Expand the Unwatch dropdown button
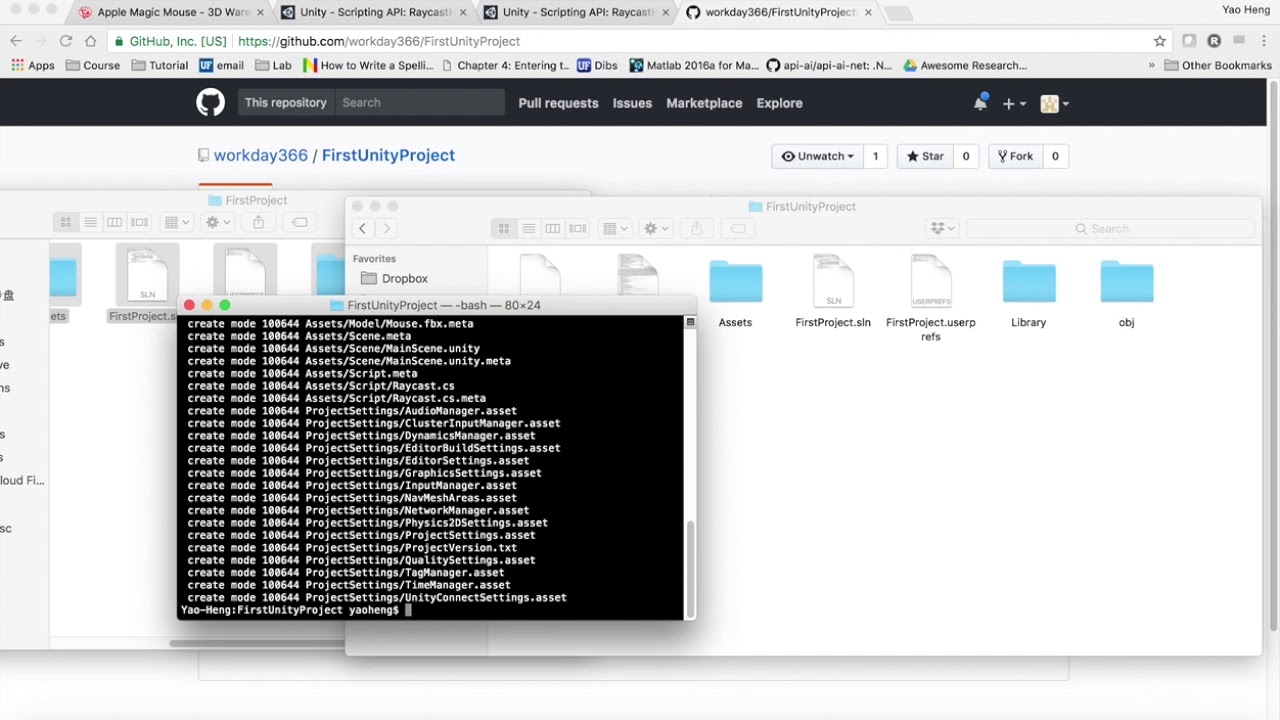This screenshot has width=1280, height=720. (x=817, y=156)
